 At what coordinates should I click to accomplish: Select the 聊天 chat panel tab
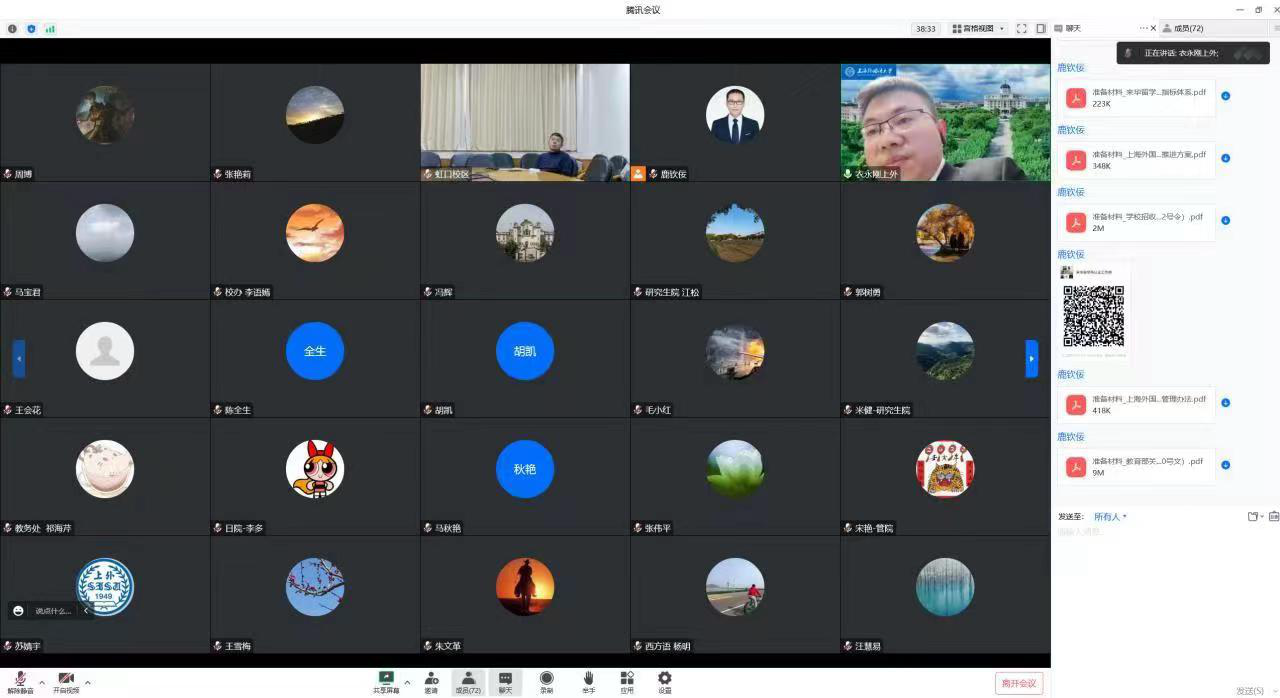point(1072,29)
